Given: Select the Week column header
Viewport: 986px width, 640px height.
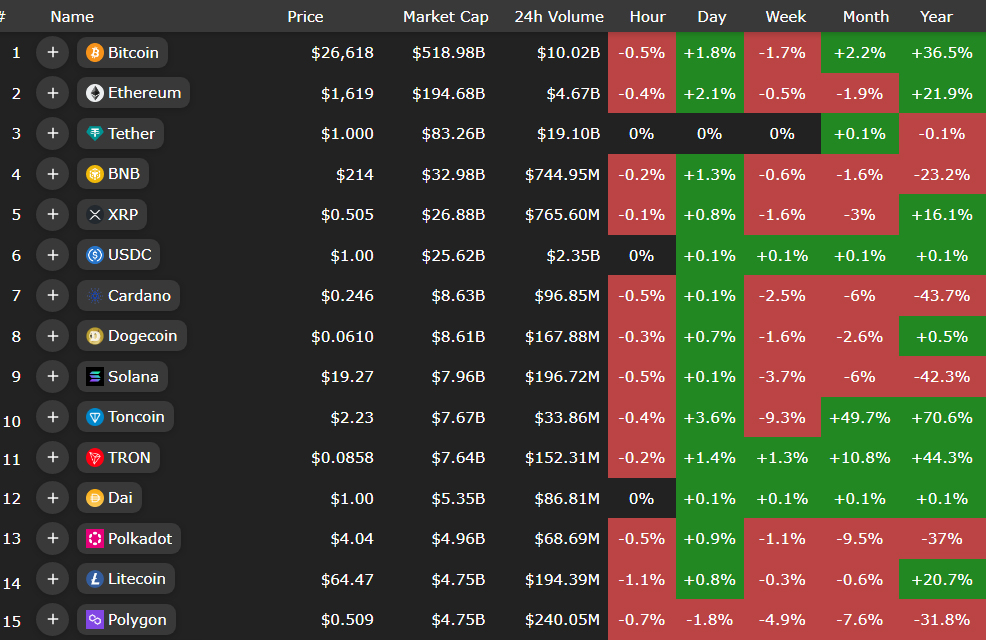Looking at the screenshot, I should click(785, 17).
